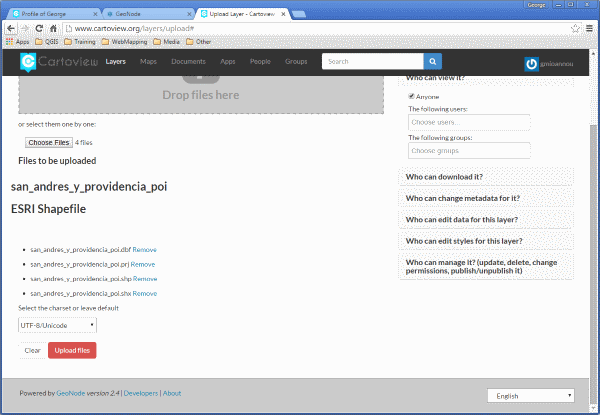Open the charset UTF-8/Unicode dropdown

tap(57, 325)
